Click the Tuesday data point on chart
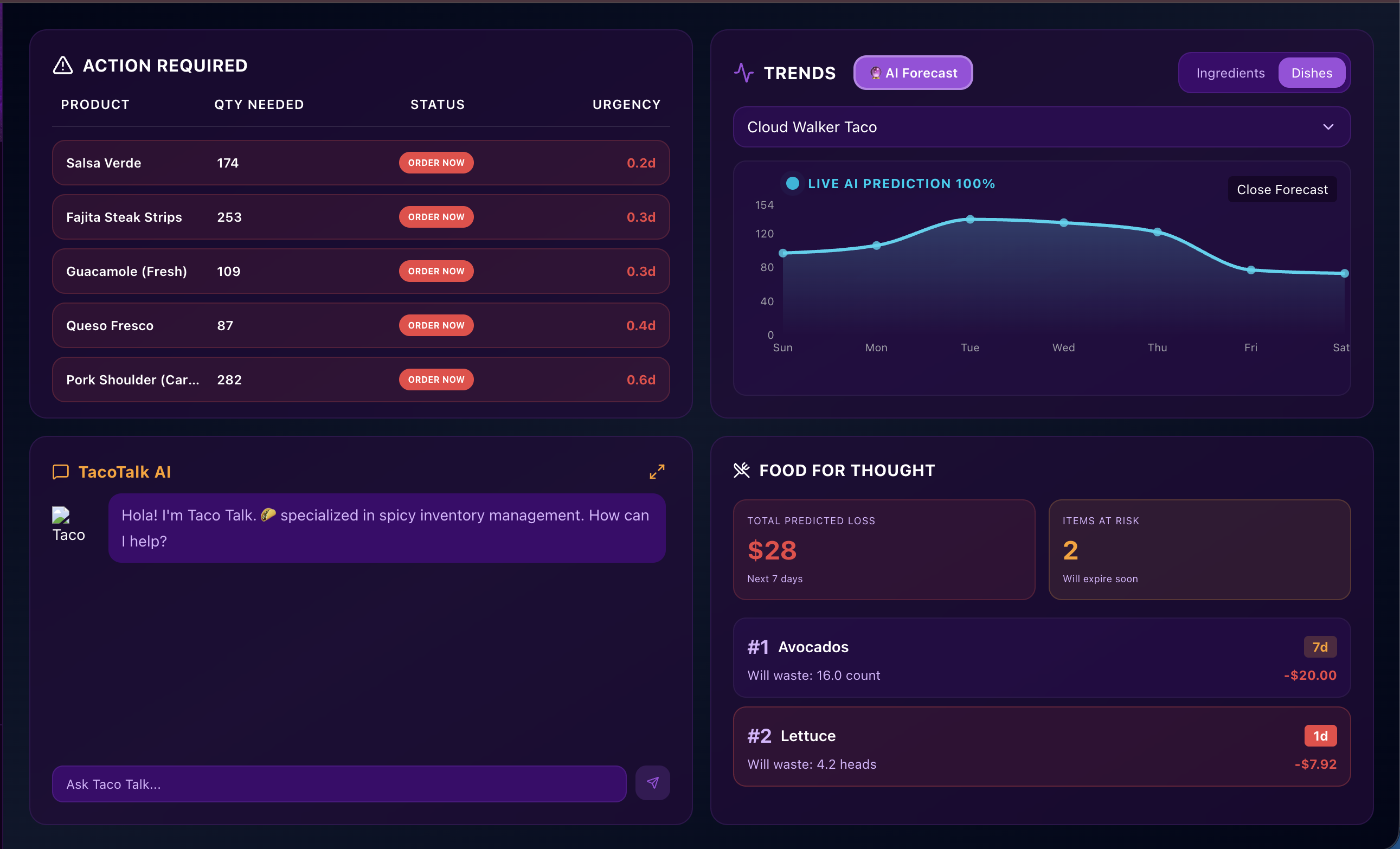The height and width of the screenshot is (849, 1400). (970, 220)
